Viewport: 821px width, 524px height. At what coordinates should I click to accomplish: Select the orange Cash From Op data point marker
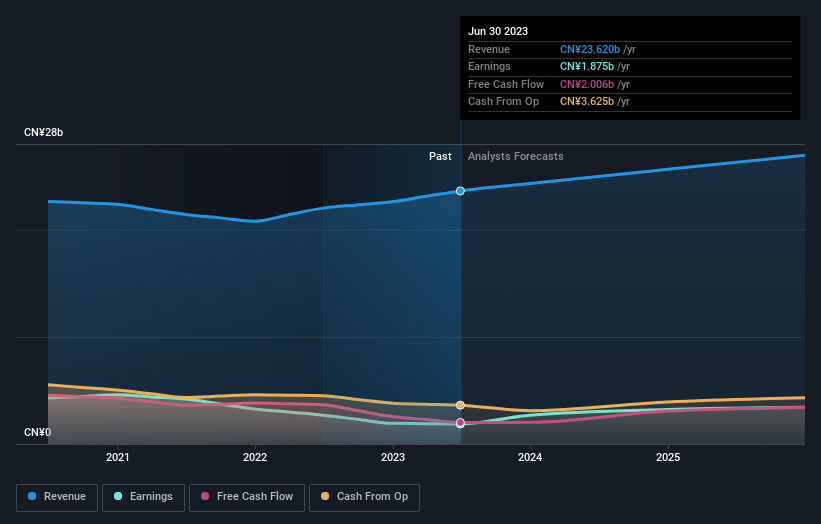tap(460, 405)
